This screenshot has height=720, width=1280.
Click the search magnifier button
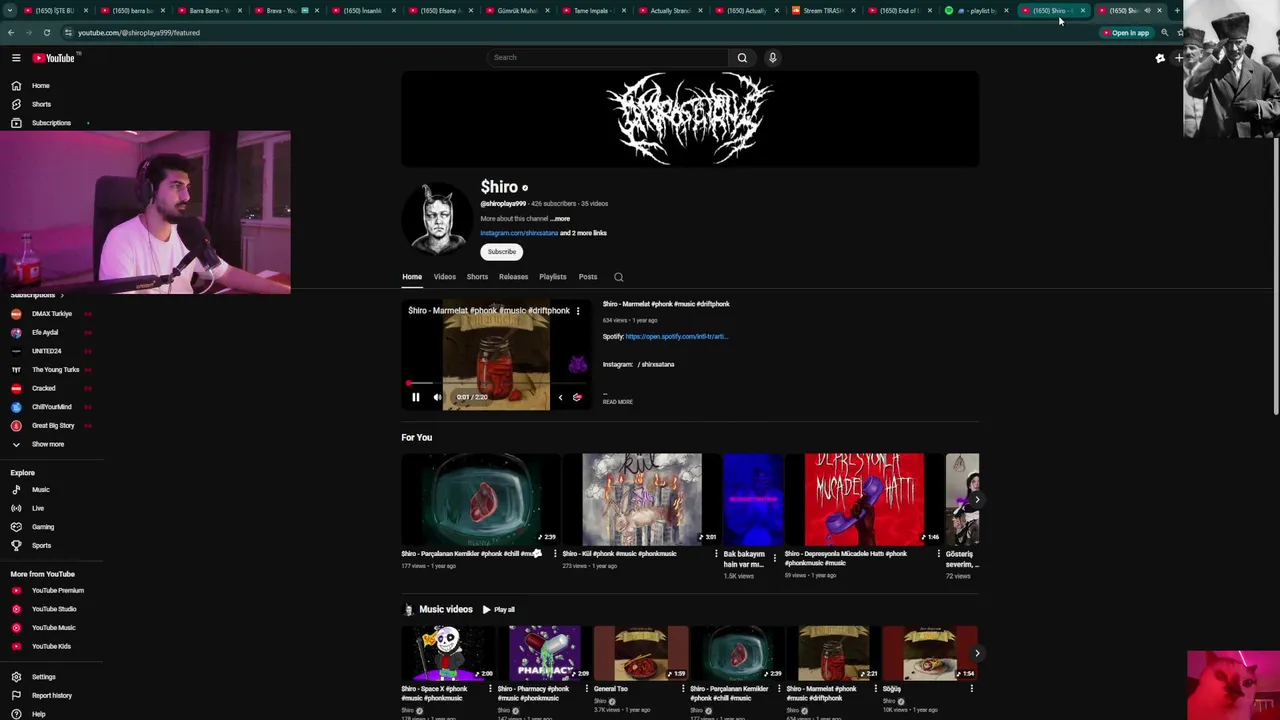click(x=742, y=57)
